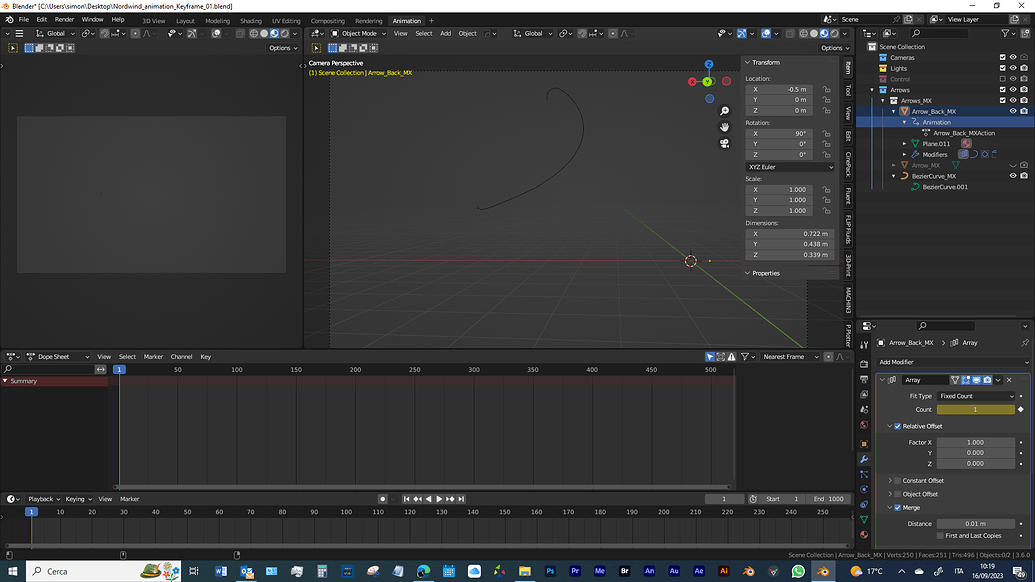Open the Physics properties tab icon

[x=863, y=489]
